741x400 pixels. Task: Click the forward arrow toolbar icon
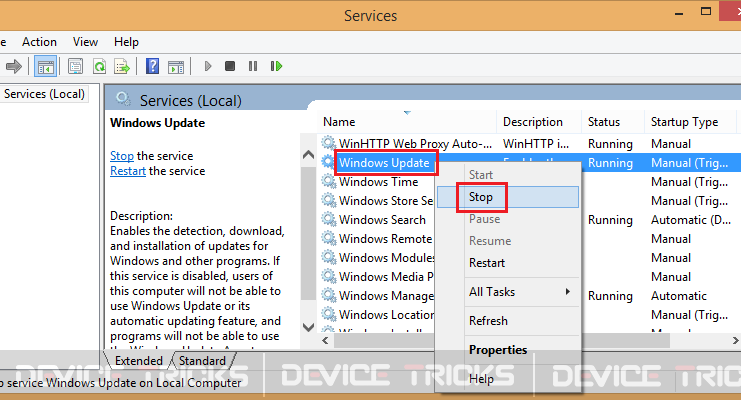(13, 66)
